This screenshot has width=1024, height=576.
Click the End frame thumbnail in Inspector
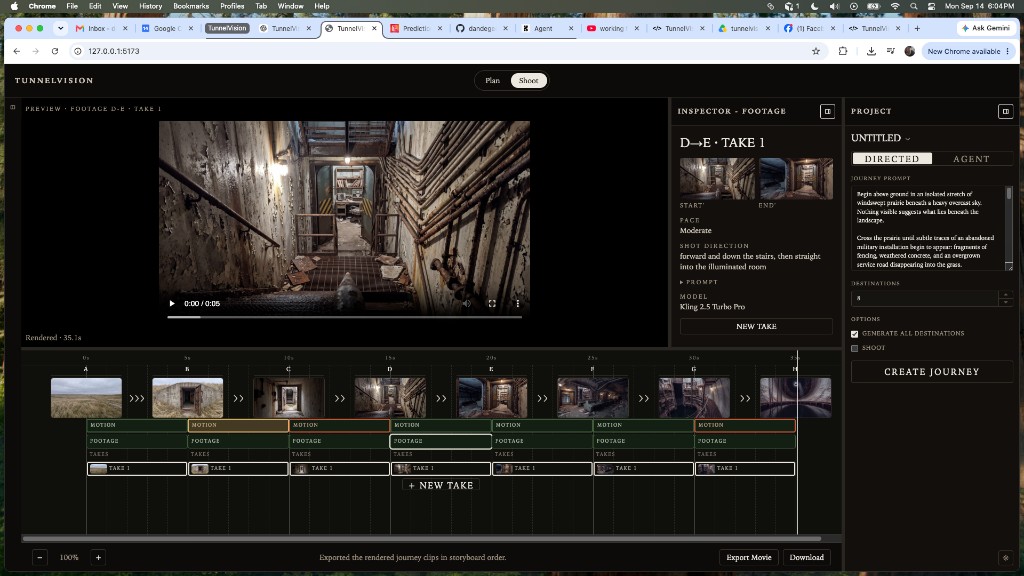tap(795, 178)
